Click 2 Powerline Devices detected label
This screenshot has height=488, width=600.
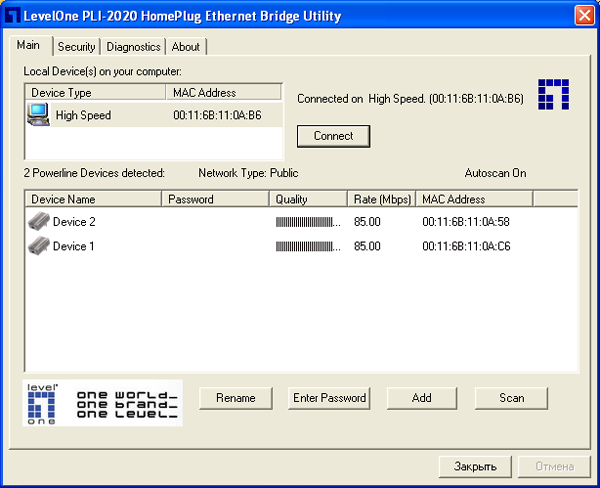click(94, 173)
